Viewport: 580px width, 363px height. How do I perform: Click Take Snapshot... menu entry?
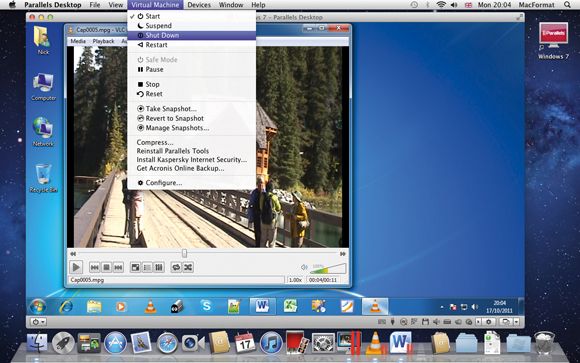(x=192, y=109)
